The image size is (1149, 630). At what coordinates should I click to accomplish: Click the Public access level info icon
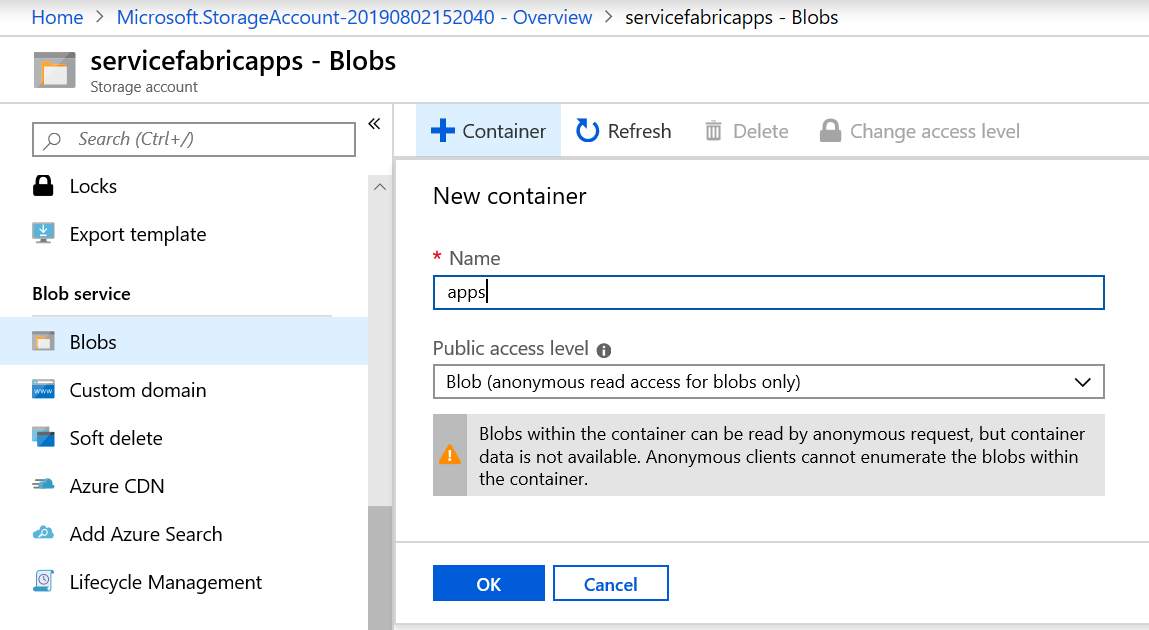pyautogui.click(x=604, y=350)
